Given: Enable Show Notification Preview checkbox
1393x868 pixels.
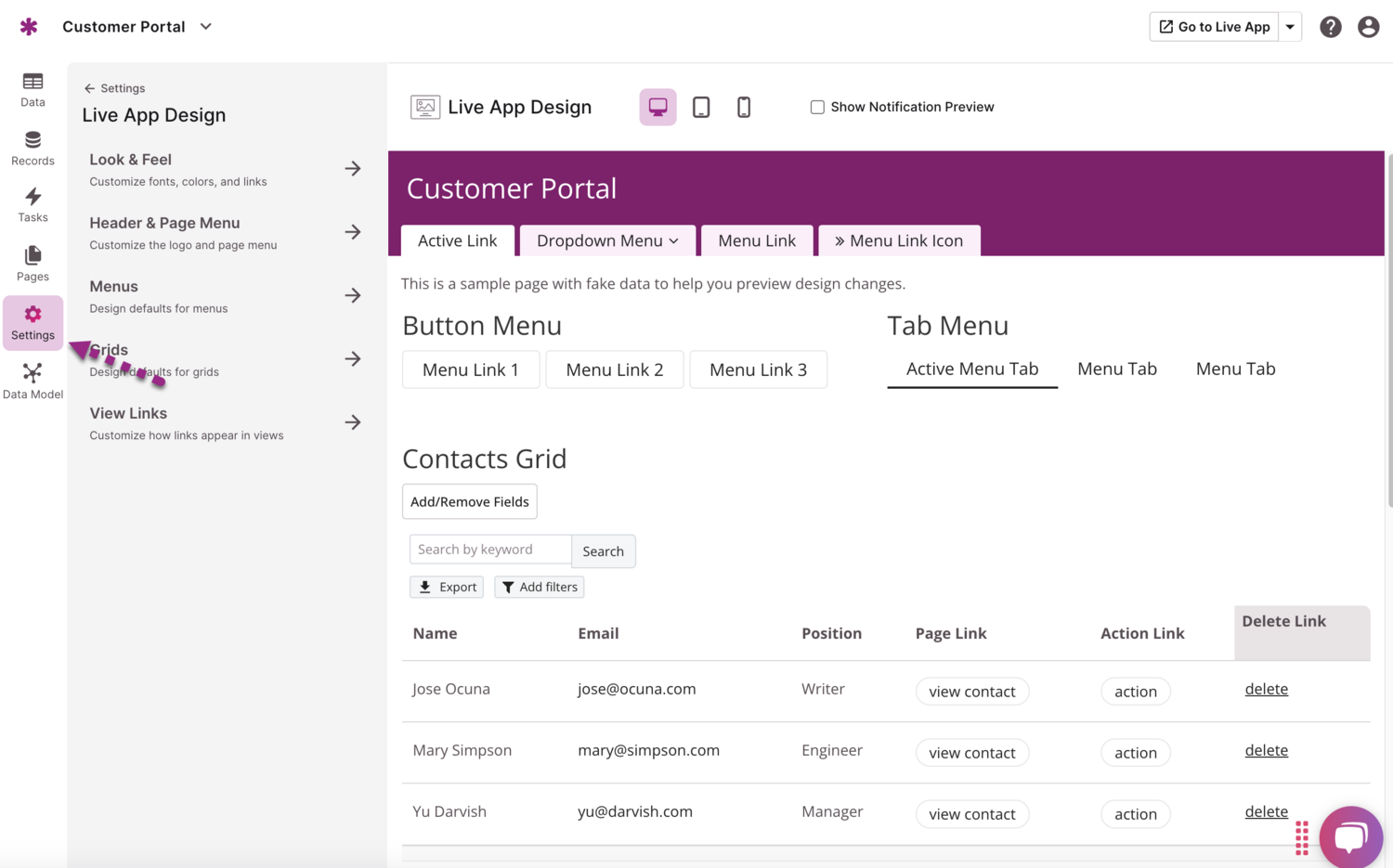Looking at the screenshot, I should tap(817, 107).
